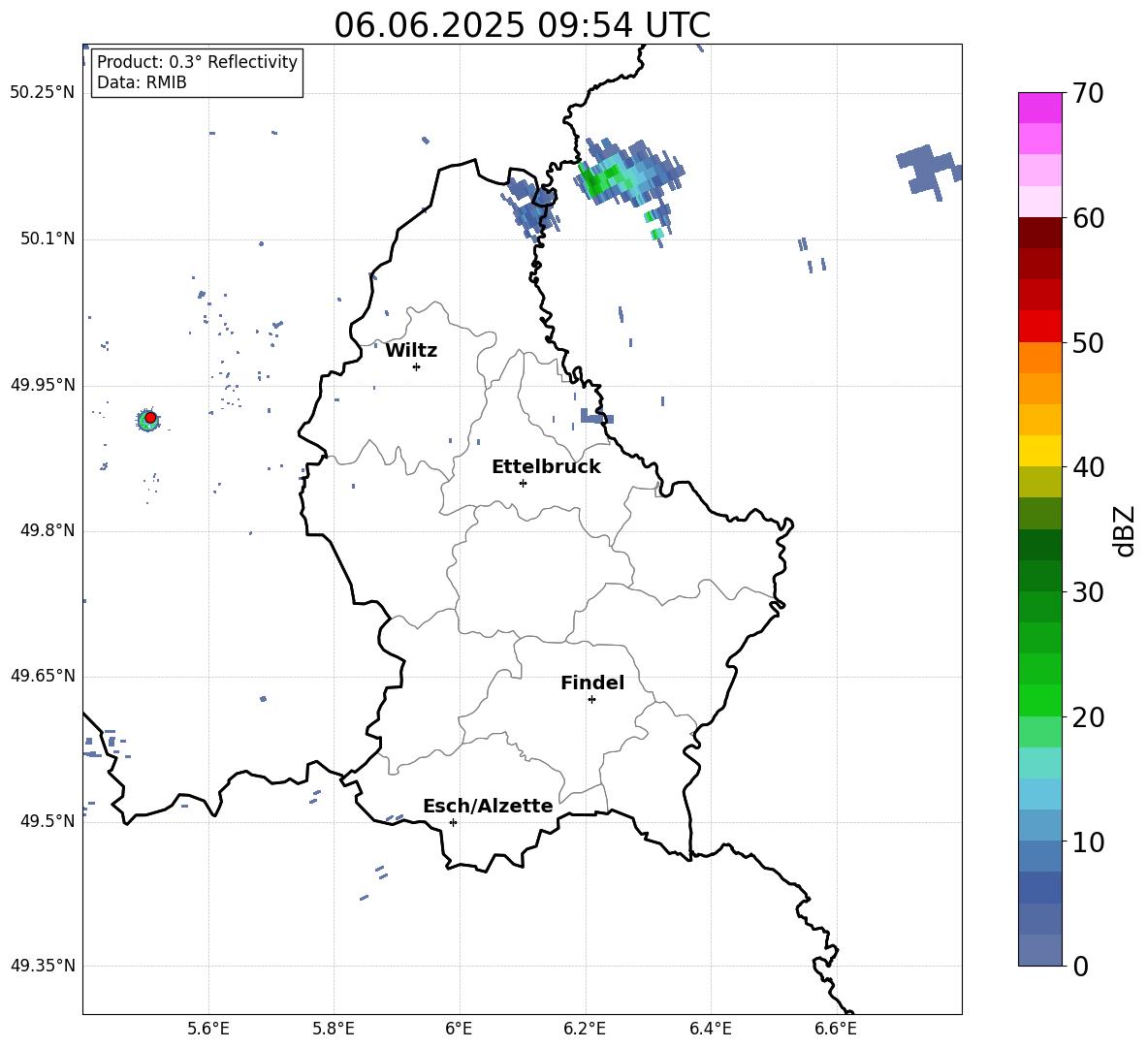
Task: Click the blue echo patch at far east
Action: 928,171
